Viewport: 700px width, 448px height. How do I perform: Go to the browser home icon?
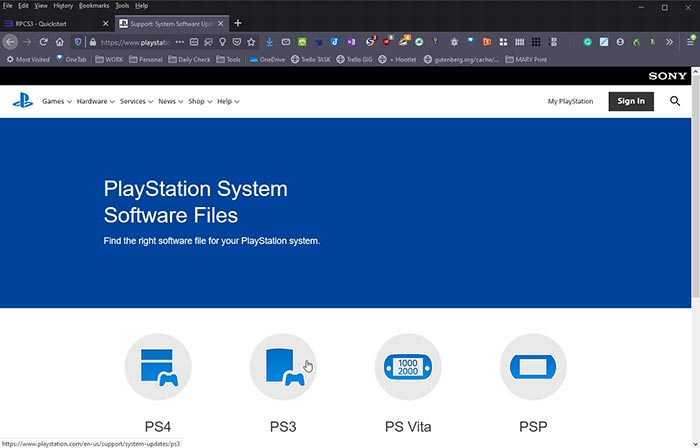[x=60, y=42]
